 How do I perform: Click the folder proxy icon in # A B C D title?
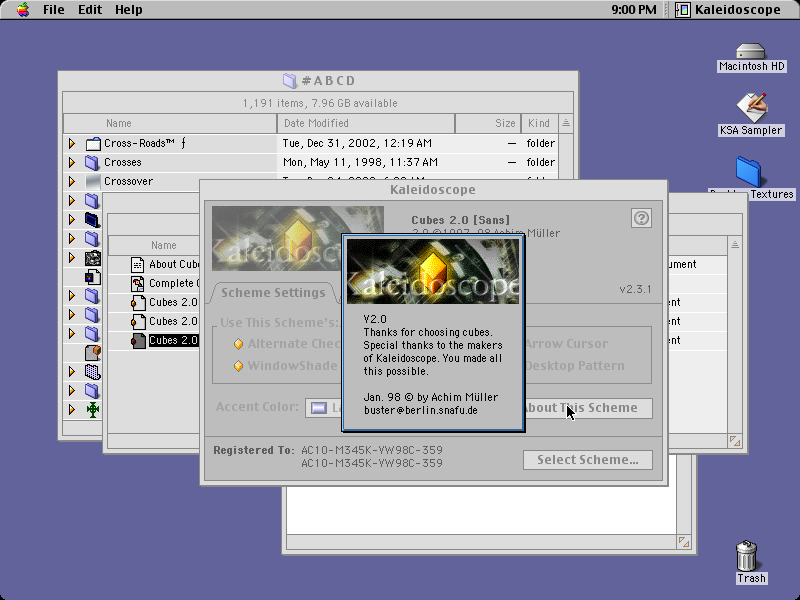(x=289, y=81)
